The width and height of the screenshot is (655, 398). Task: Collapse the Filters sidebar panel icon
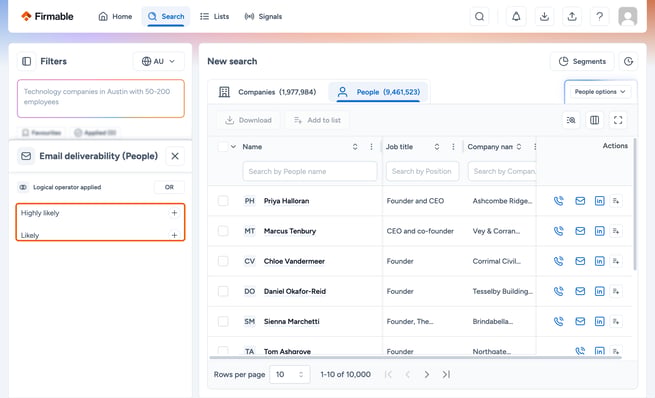pos(26,61)
